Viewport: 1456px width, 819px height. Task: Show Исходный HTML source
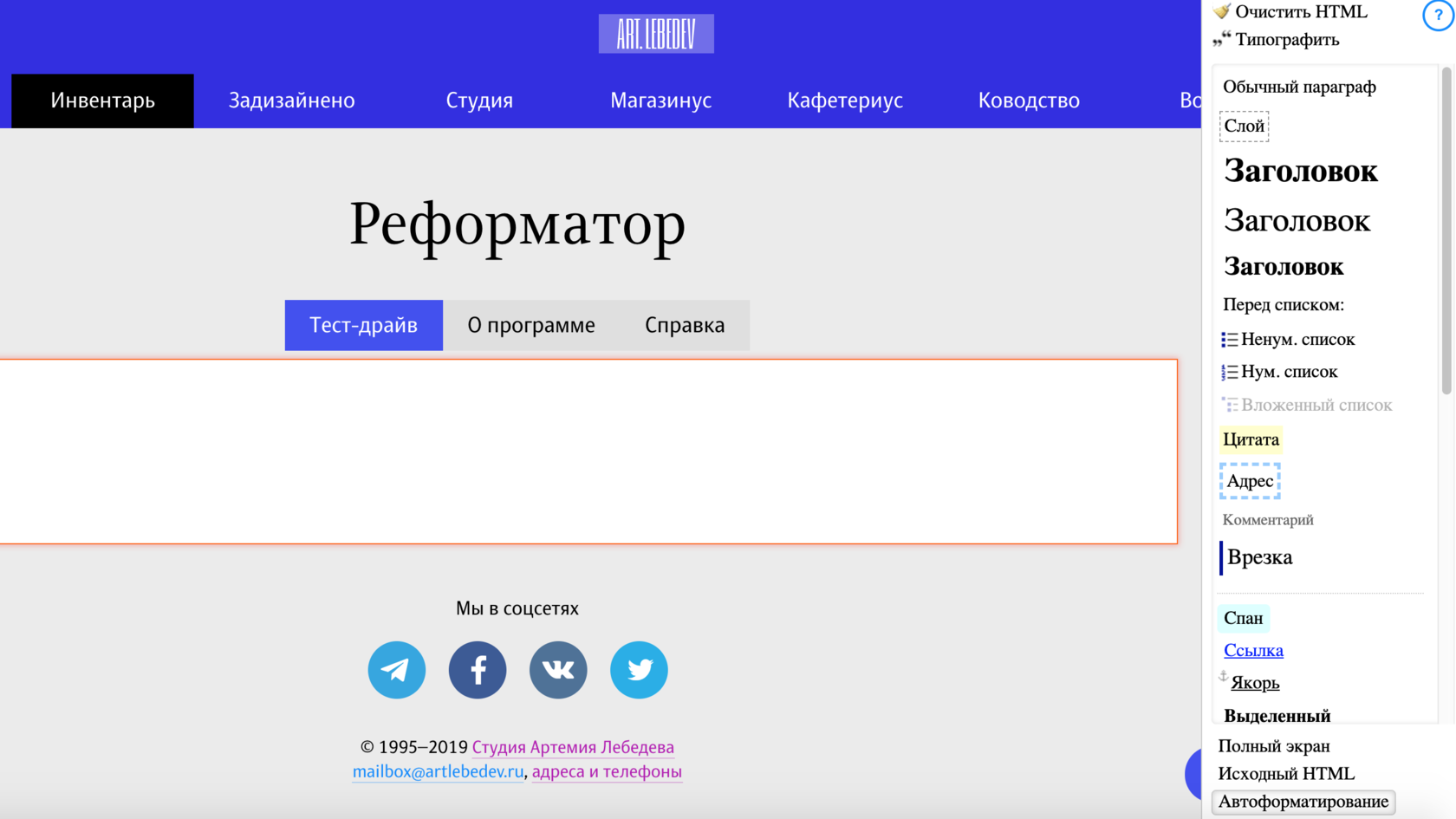[x=1285, y=774]
